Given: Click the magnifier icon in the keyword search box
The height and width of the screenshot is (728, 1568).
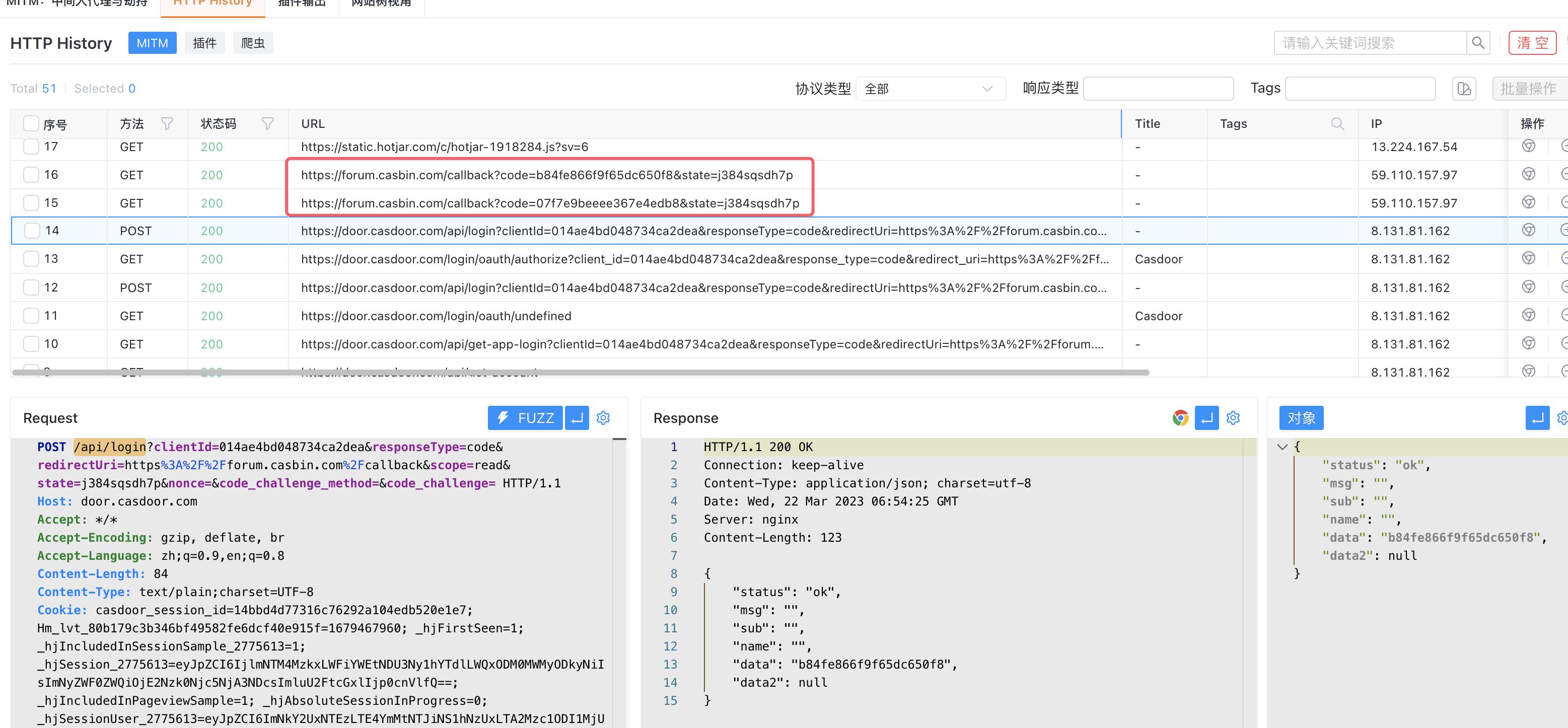Looking at the screenshot, I should [x=1479, y=43].
